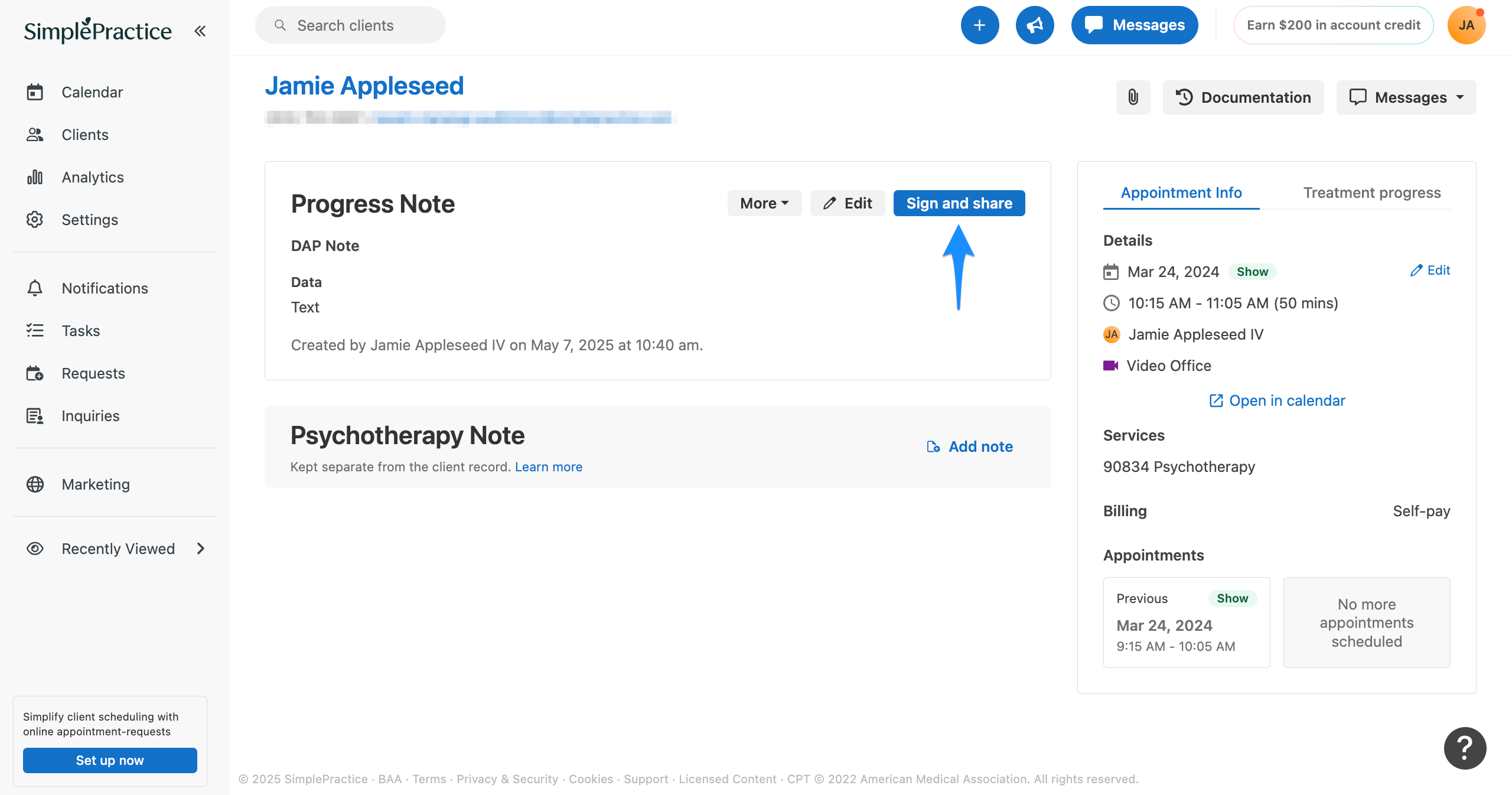The image size is (1512, 795).
Task: Focus the Search clients field
Action: coord(350,25)
